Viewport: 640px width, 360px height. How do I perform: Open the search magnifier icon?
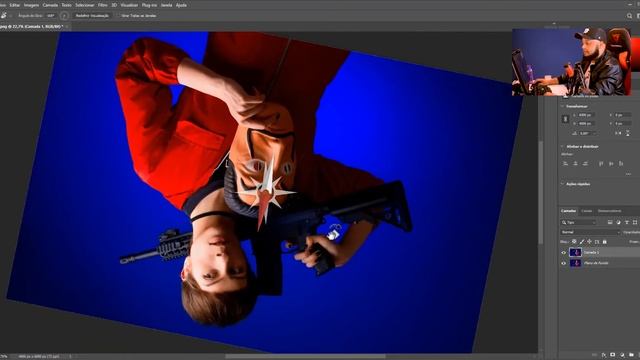tap(629, 16)
